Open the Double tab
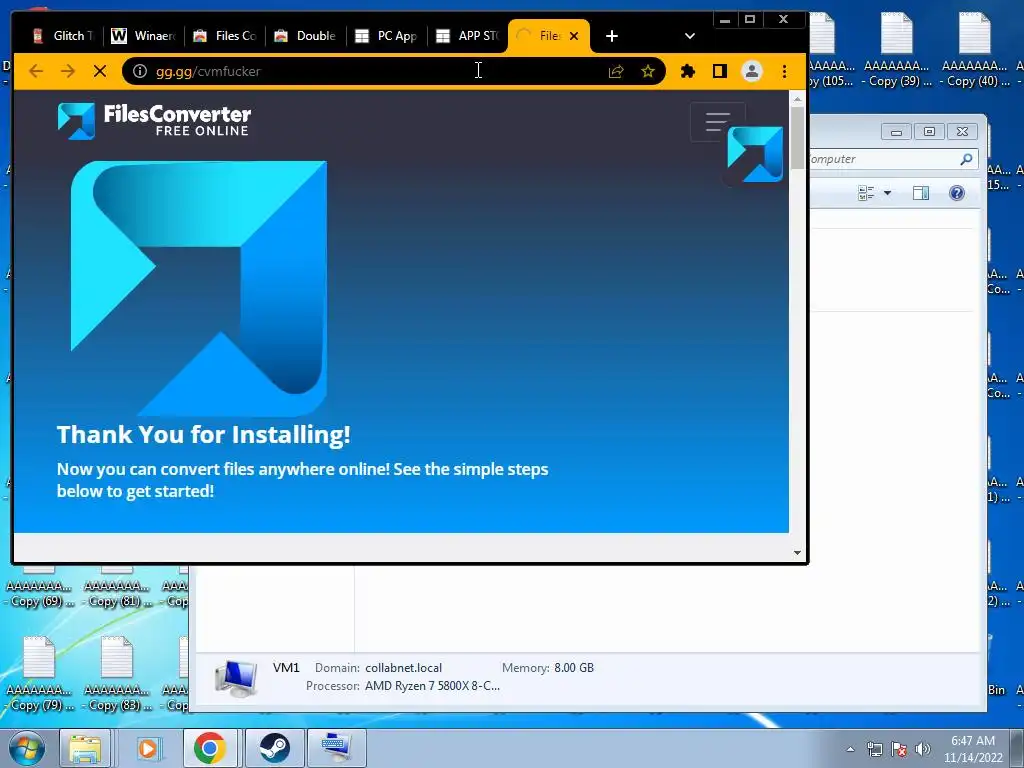 click(305, 36)
